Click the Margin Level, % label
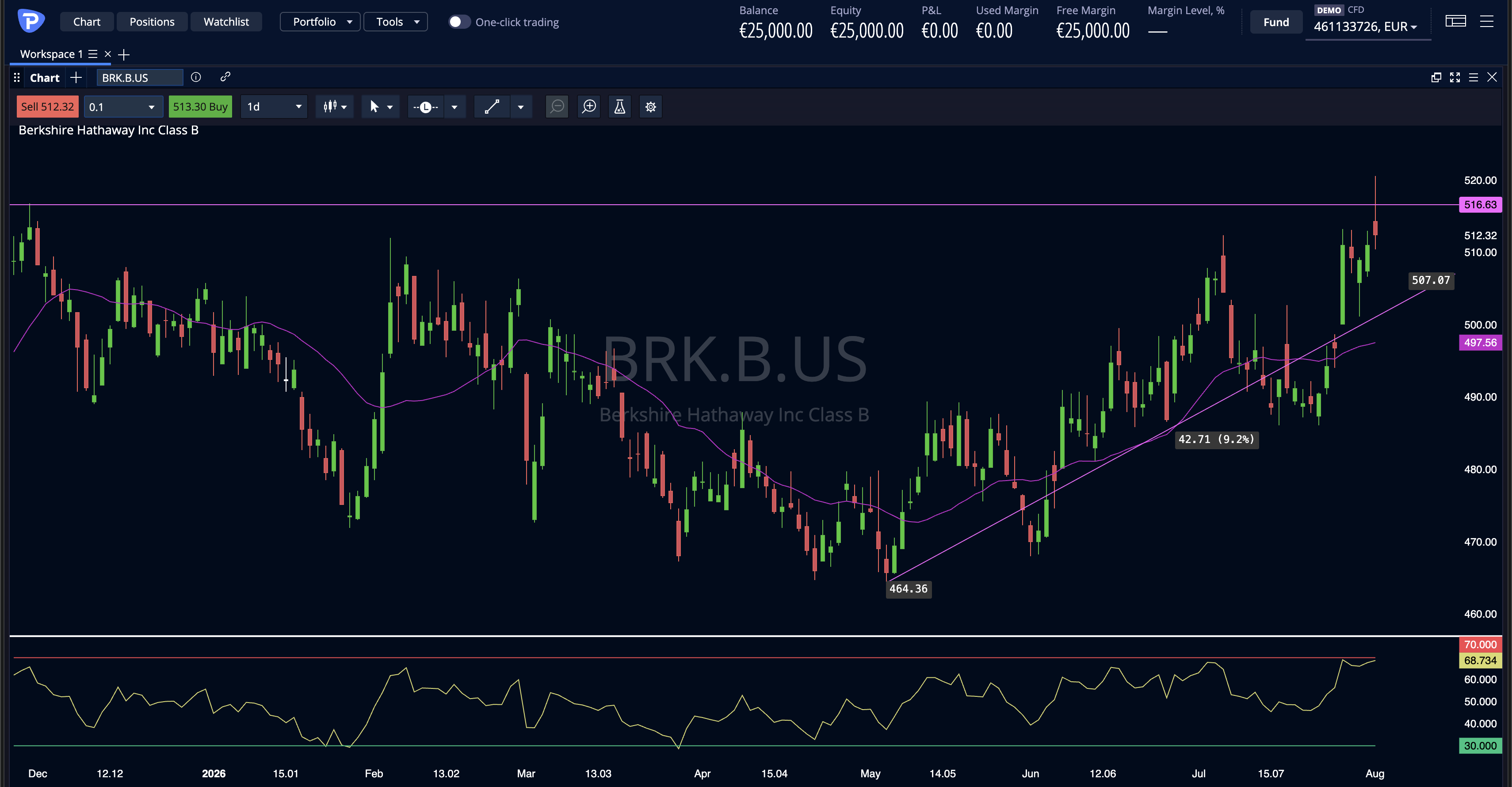Image resolution: width=1512 pixels, height=787 pixels. pyautogui.click(x=1186, y=11)
